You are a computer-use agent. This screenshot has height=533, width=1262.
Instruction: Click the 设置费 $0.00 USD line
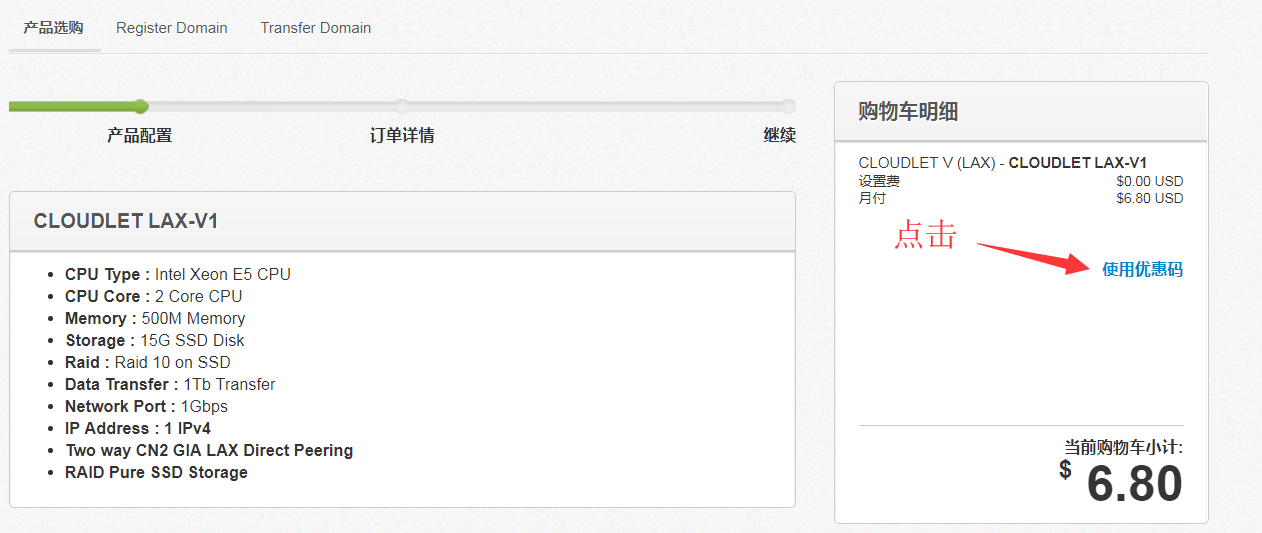[1020, 182]
